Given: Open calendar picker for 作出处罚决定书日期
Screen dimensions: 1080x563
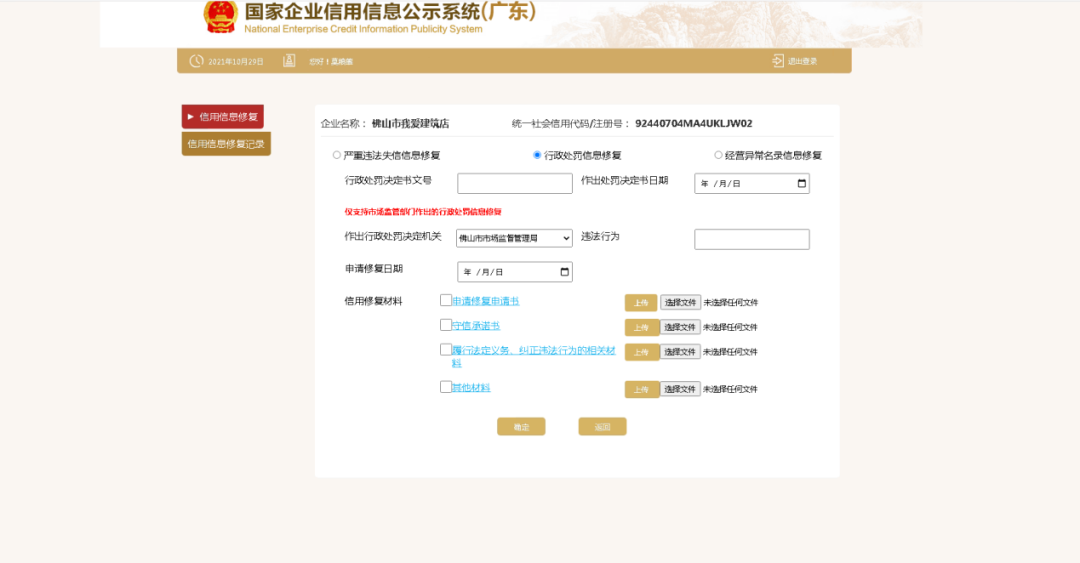Looking at the screenshot, I should coord(802,183).
